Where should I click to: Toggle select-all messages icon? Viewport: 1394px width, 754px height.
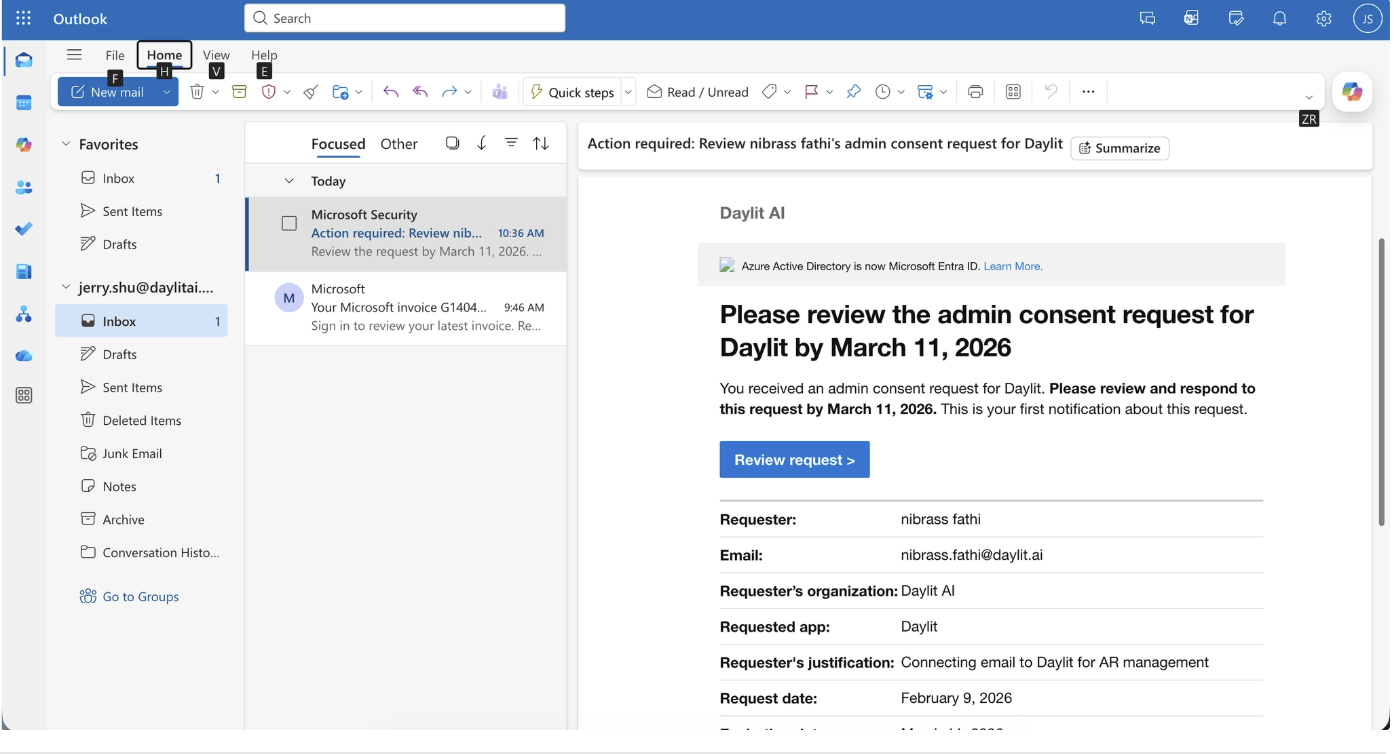pyautogui.click(x=452, y=143)
